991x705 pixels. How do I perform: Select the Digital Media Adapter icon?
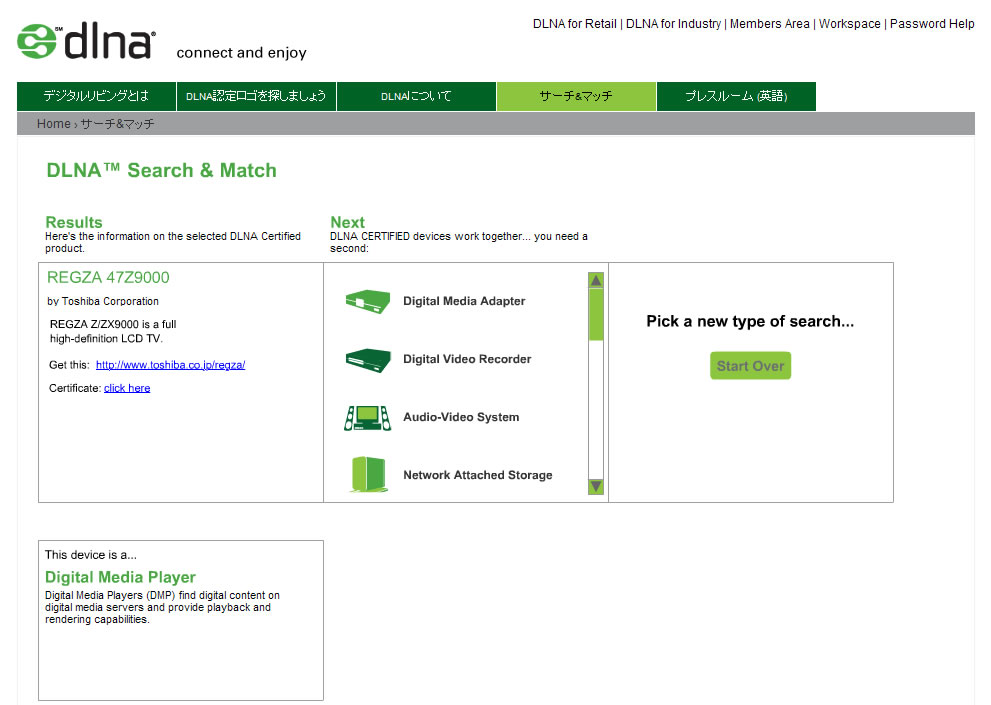coord(368,302)
